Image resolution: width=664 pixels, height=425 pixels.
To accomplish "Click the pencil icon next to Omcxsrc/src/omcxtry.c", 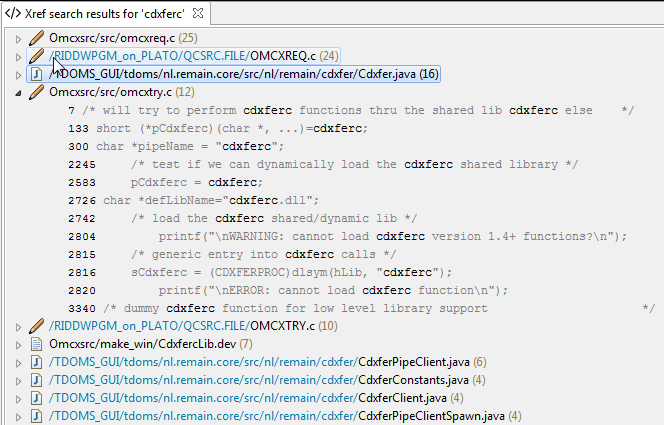I will pos(37,92).
